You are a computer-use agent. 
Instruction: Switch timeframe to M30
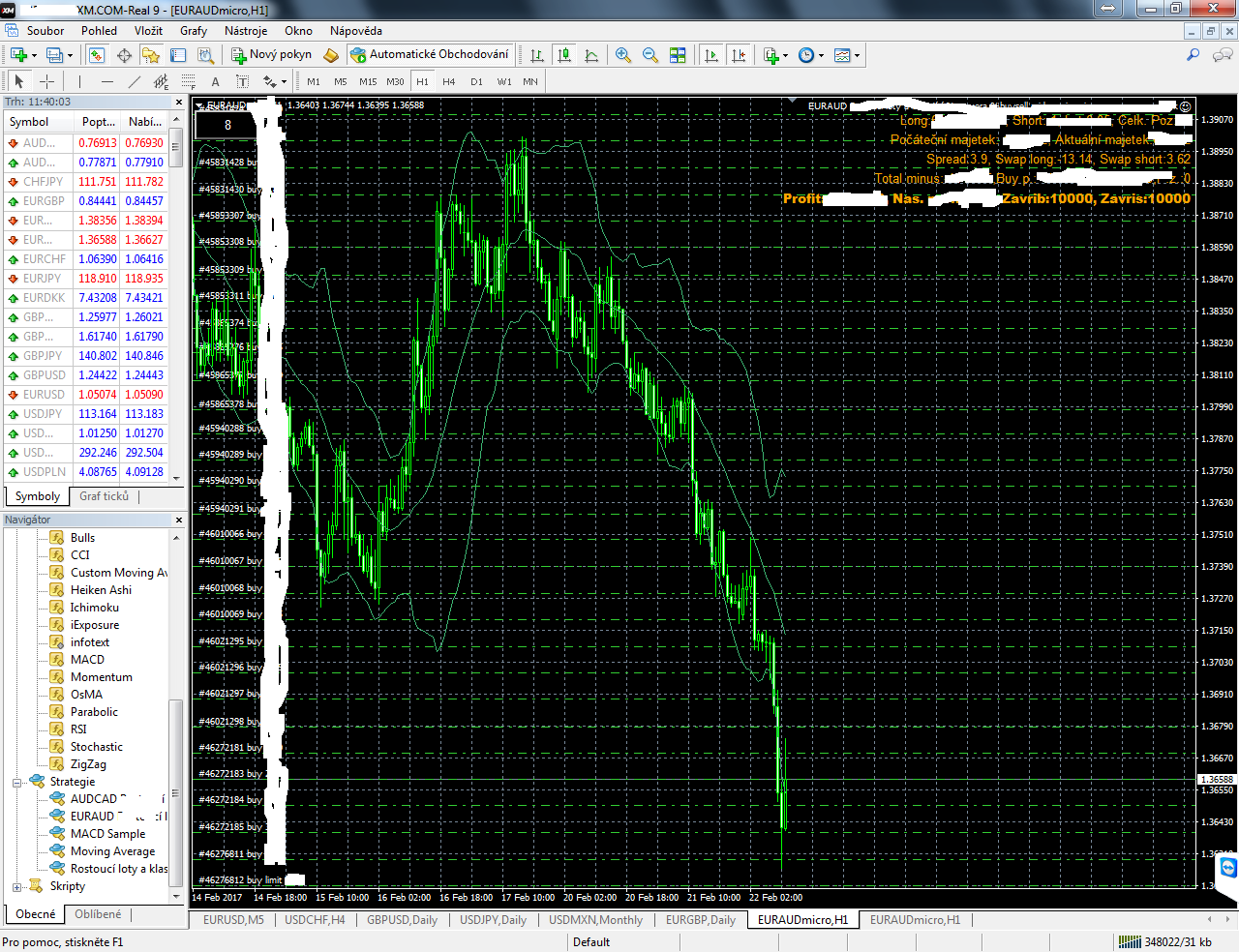(395, 81)
